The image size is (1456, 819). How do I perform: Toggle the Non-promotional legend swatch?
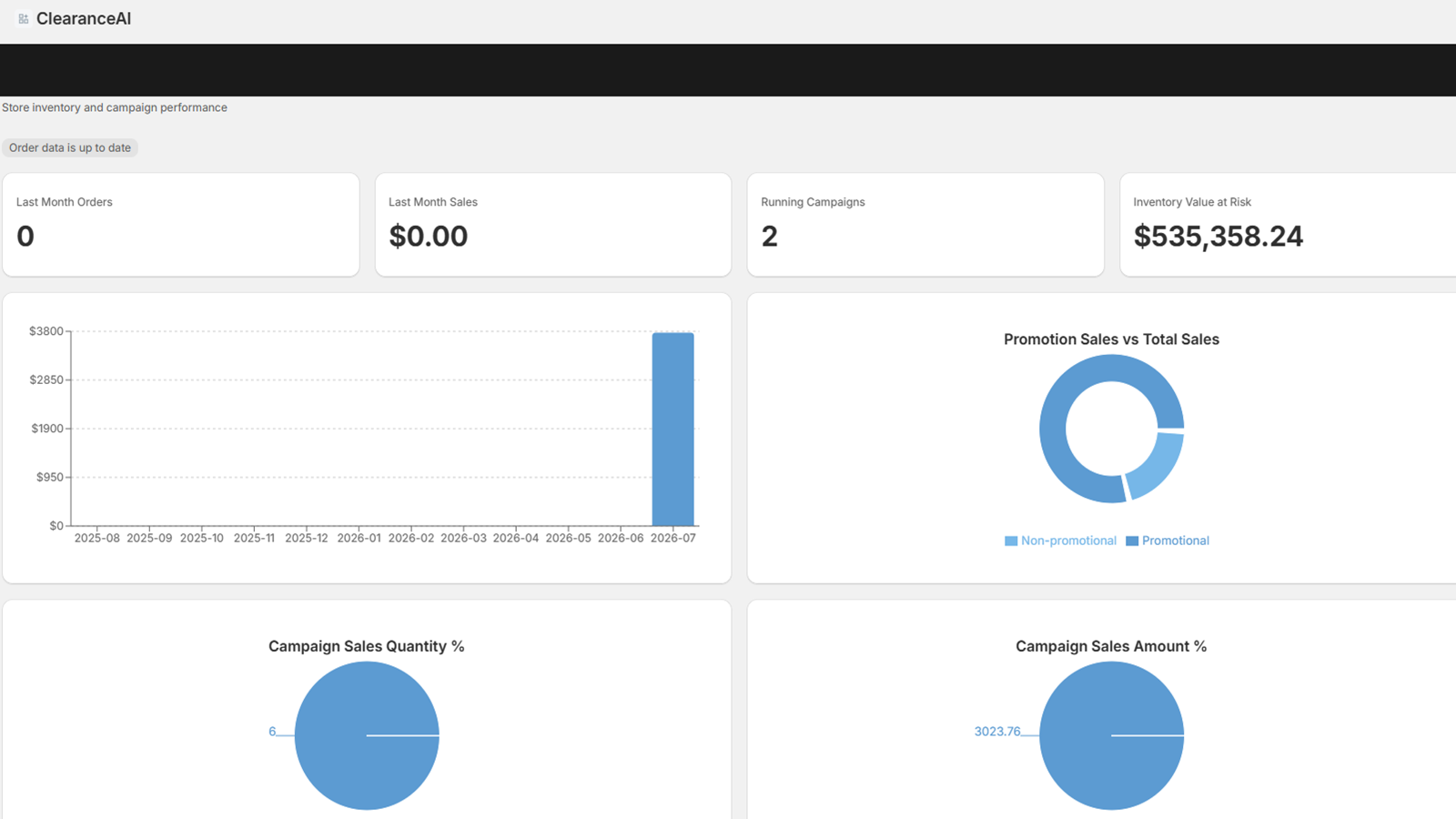(1011, 541)
